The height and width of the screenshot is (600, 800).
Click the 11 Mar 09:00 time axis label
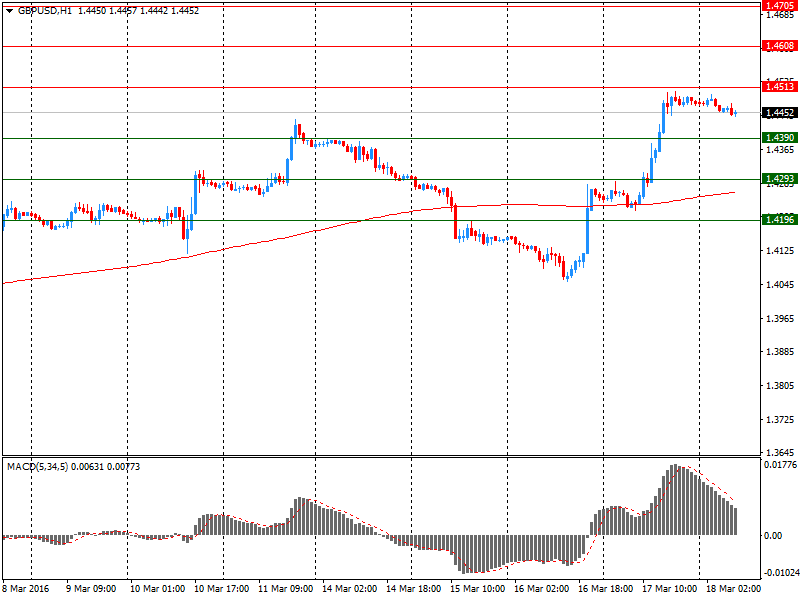(x=285, y=588)
